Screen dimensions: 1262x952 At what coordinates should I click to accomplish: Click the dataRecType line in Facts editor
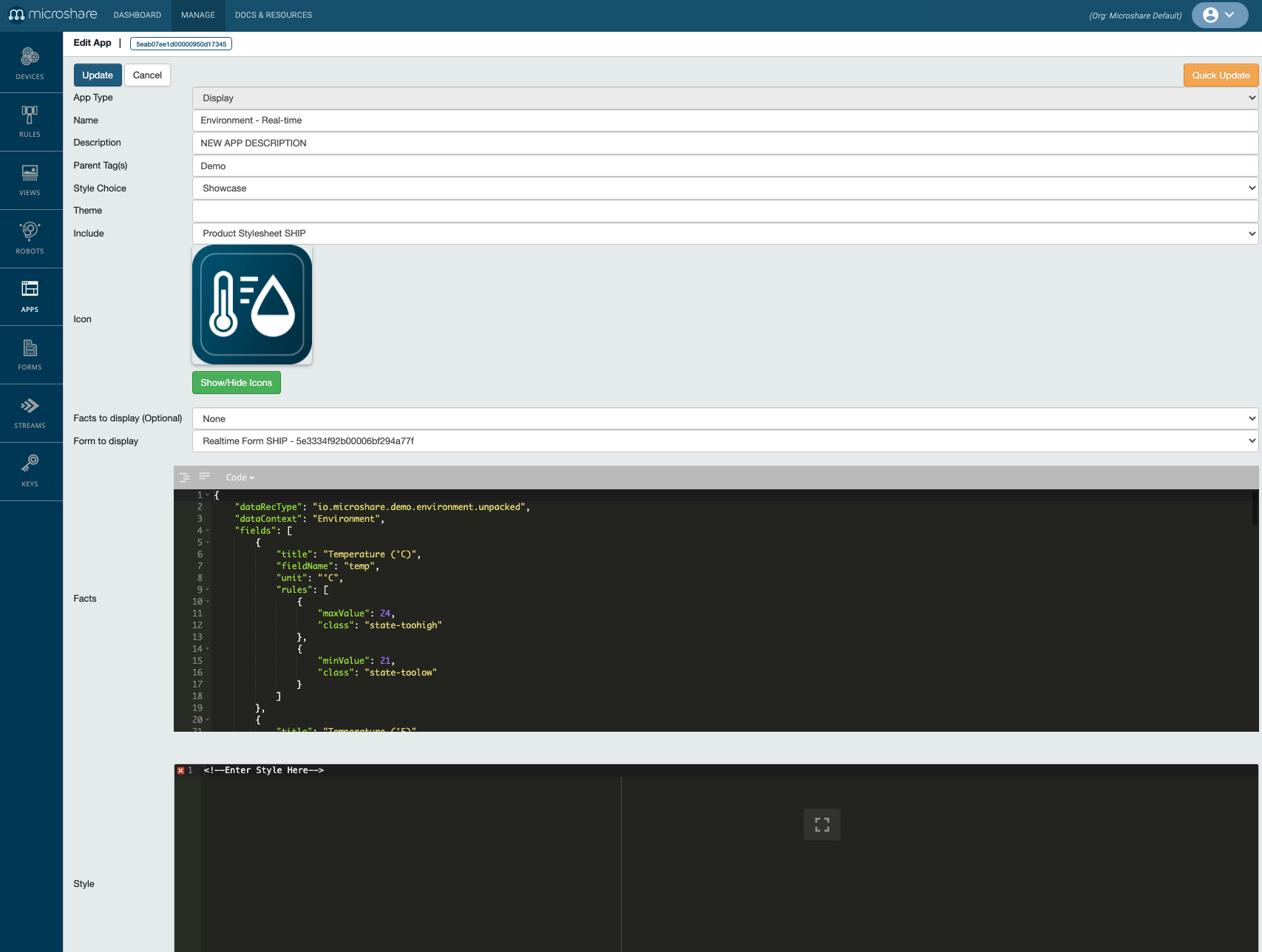click(382, 507)
